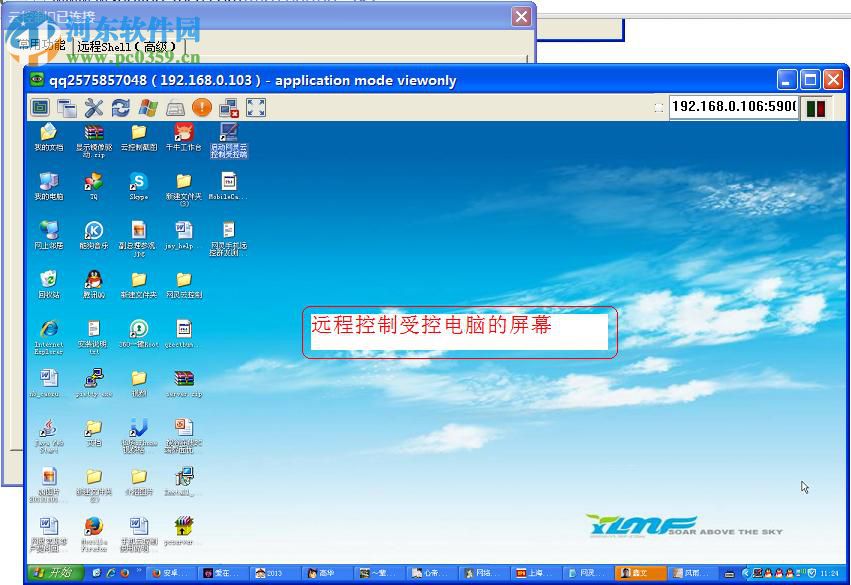Select the Internet Explorer desktop icon

click(48, 335)
